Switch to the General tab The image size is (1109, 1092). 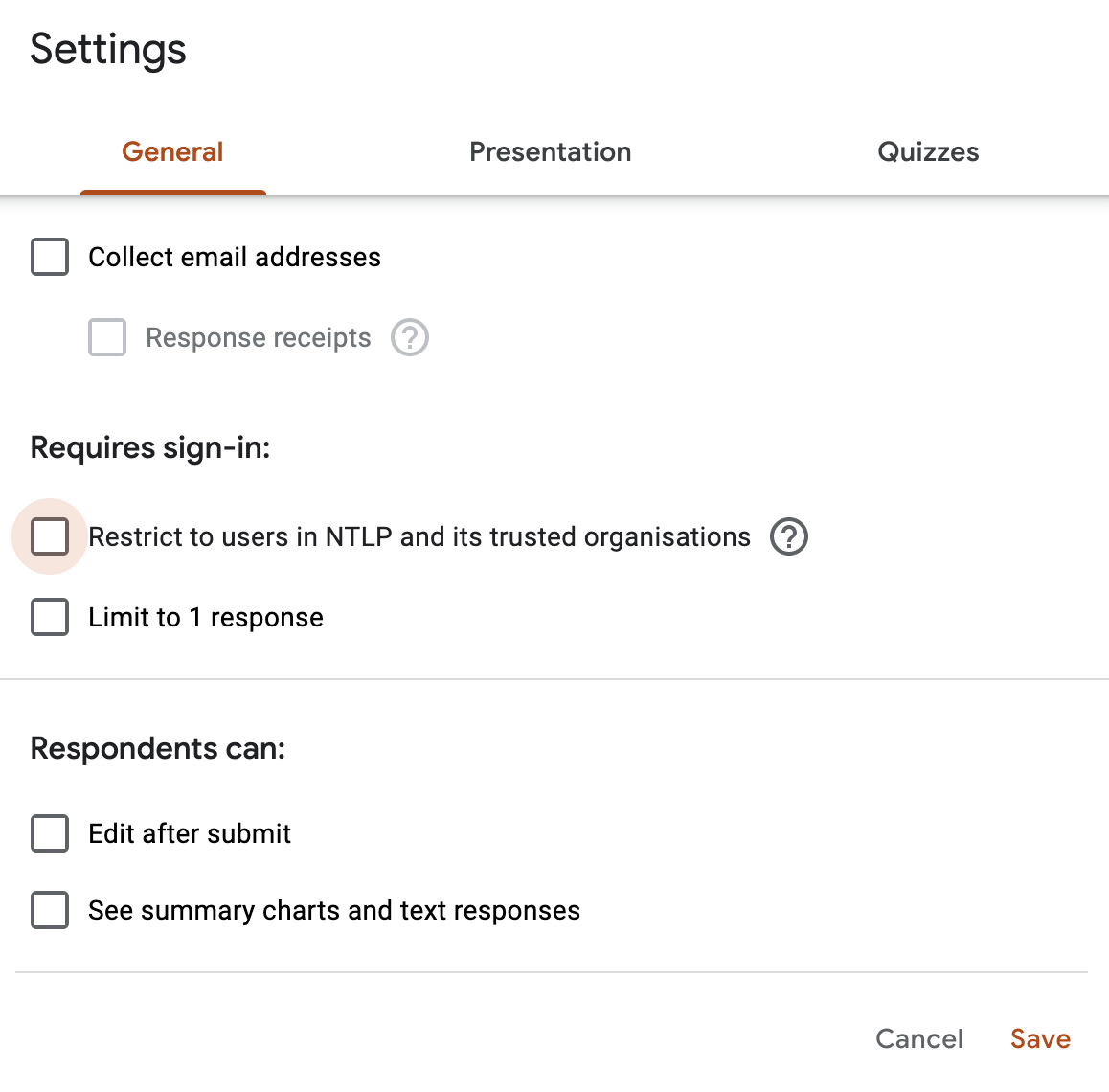[172, 152]
